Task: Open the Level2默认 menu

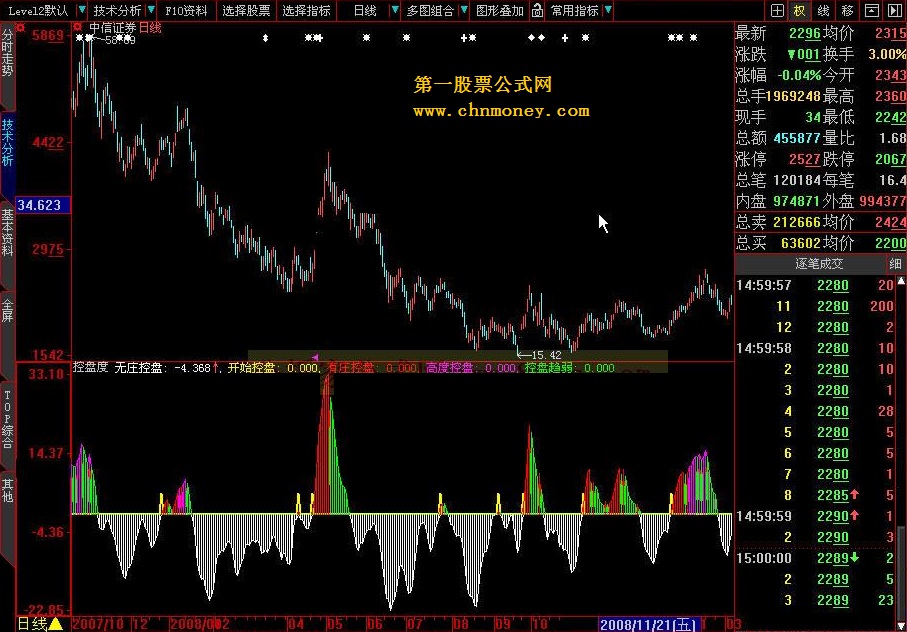Action: click(38, 10)
